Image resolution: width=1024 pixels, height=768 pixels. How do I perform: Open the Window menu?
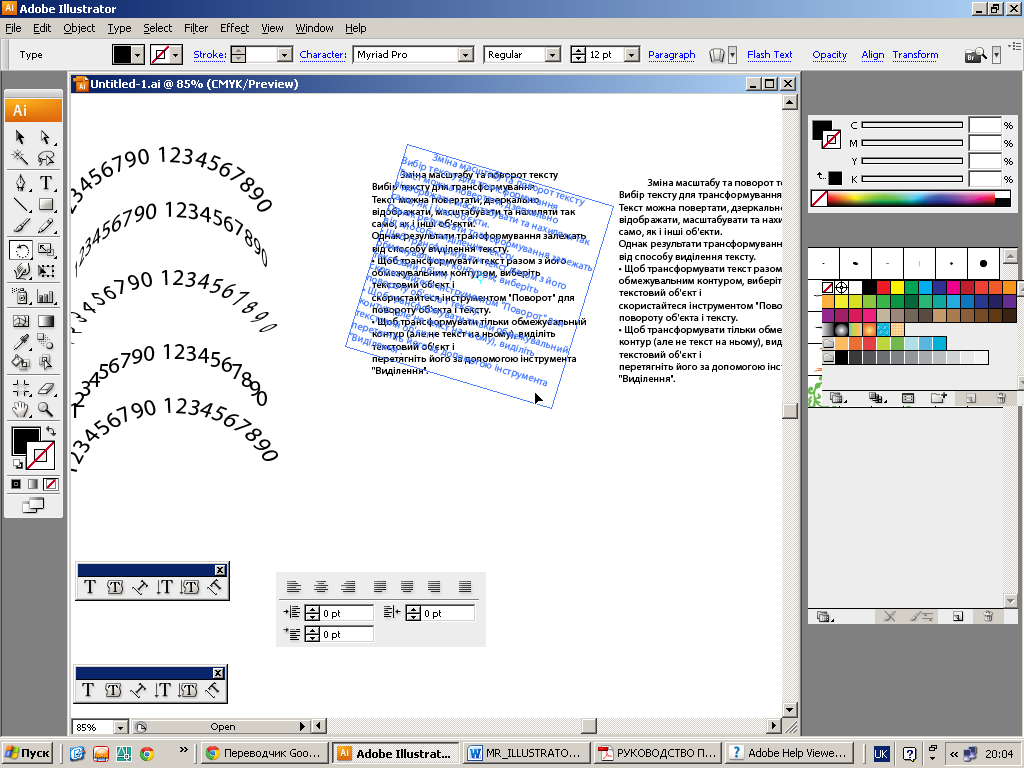coord(314,28)
